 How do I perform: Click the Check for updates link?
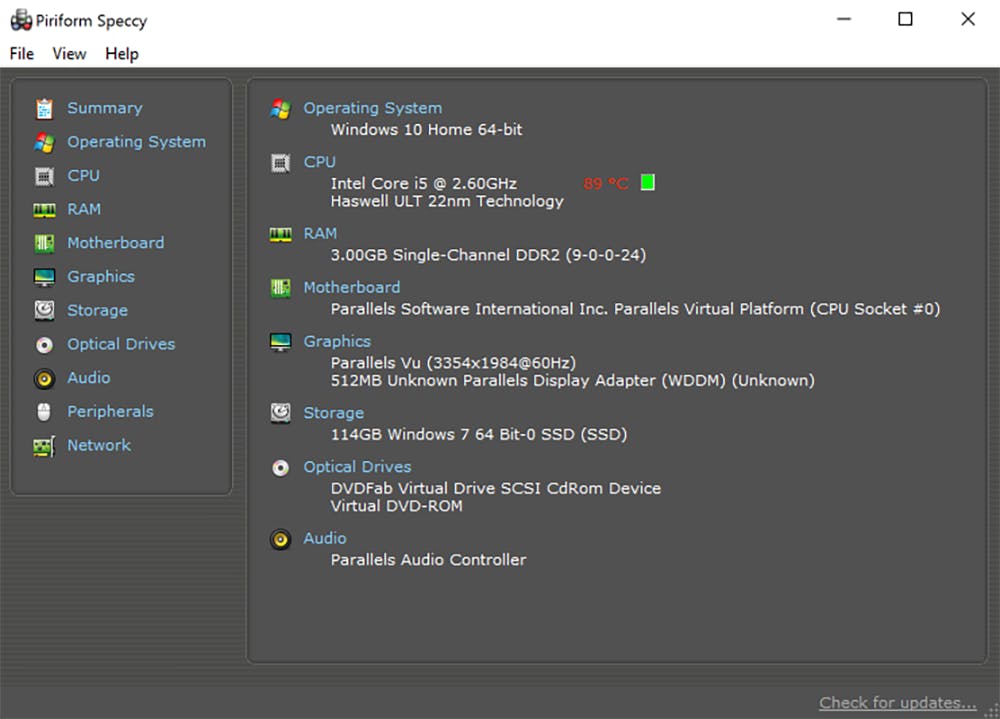897,703
